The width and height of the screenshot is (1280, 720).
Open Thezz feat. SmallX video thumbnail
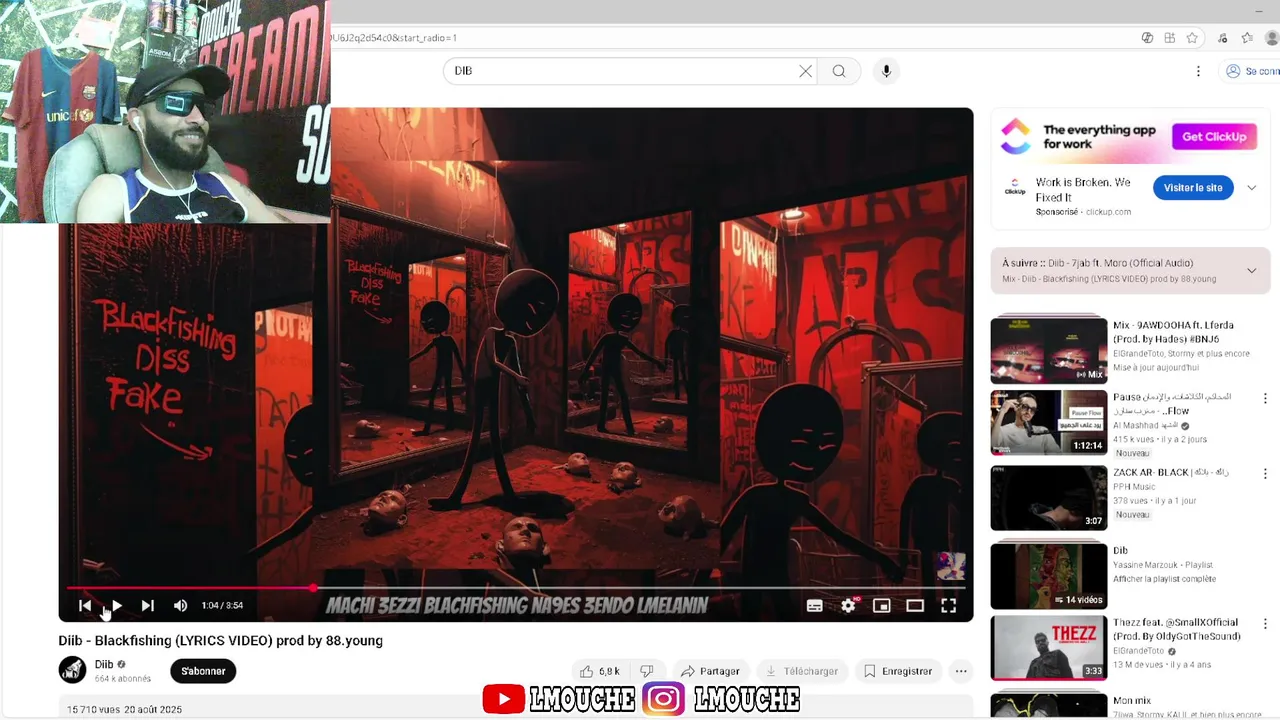1049,648
